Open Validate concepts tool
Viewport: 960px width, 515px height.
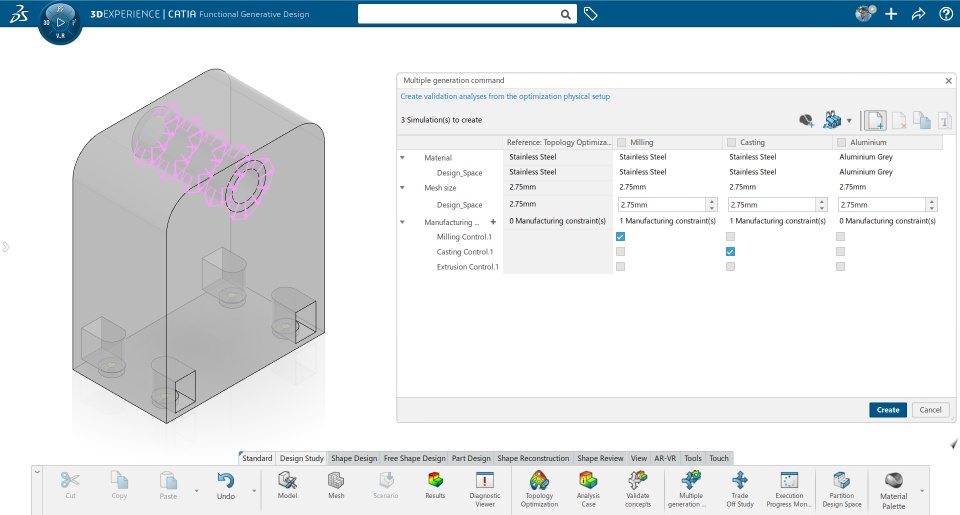637,489
